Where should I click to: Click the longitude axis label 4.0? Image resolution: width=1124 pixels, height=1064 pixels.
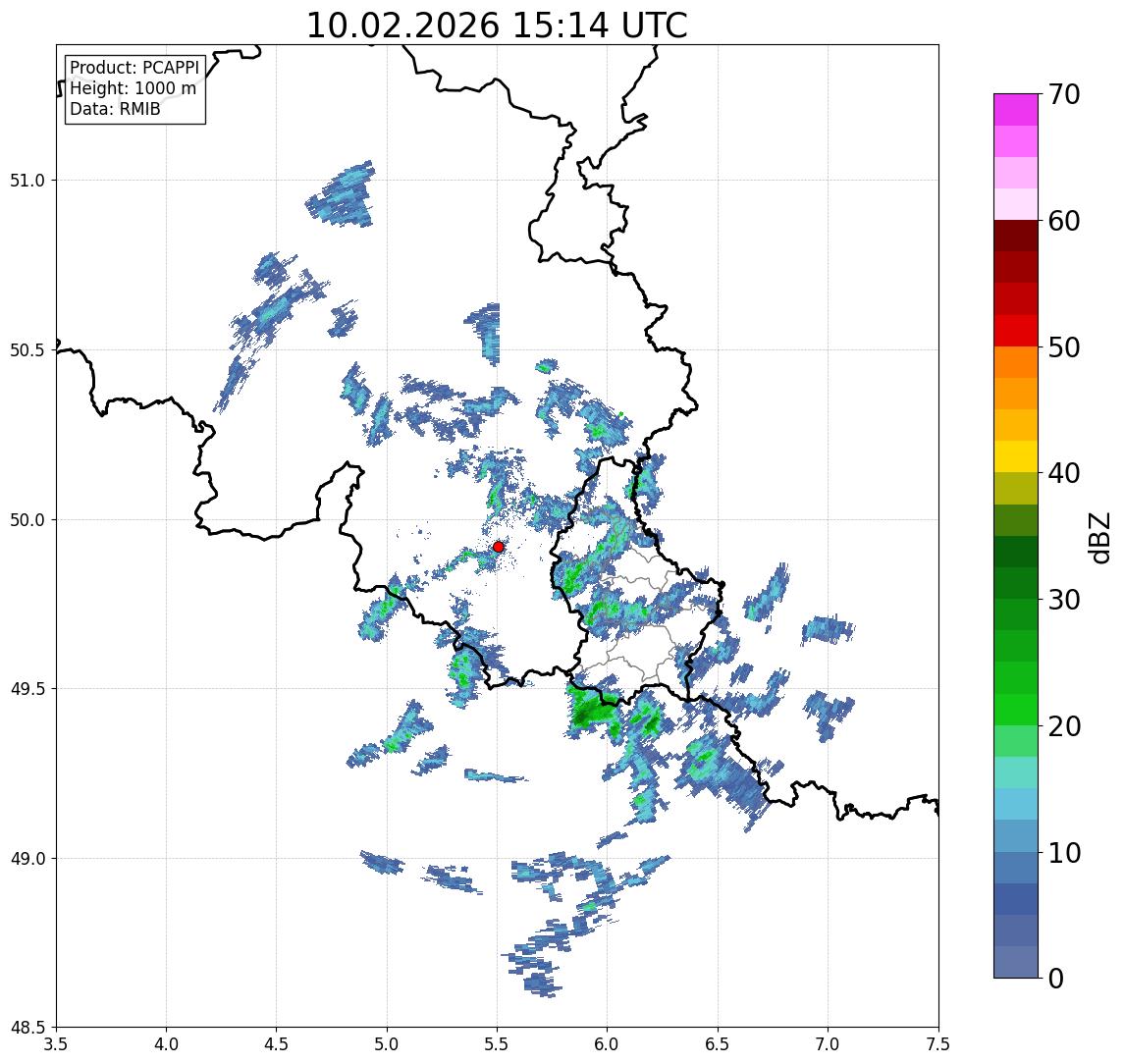pos(166,1043)
